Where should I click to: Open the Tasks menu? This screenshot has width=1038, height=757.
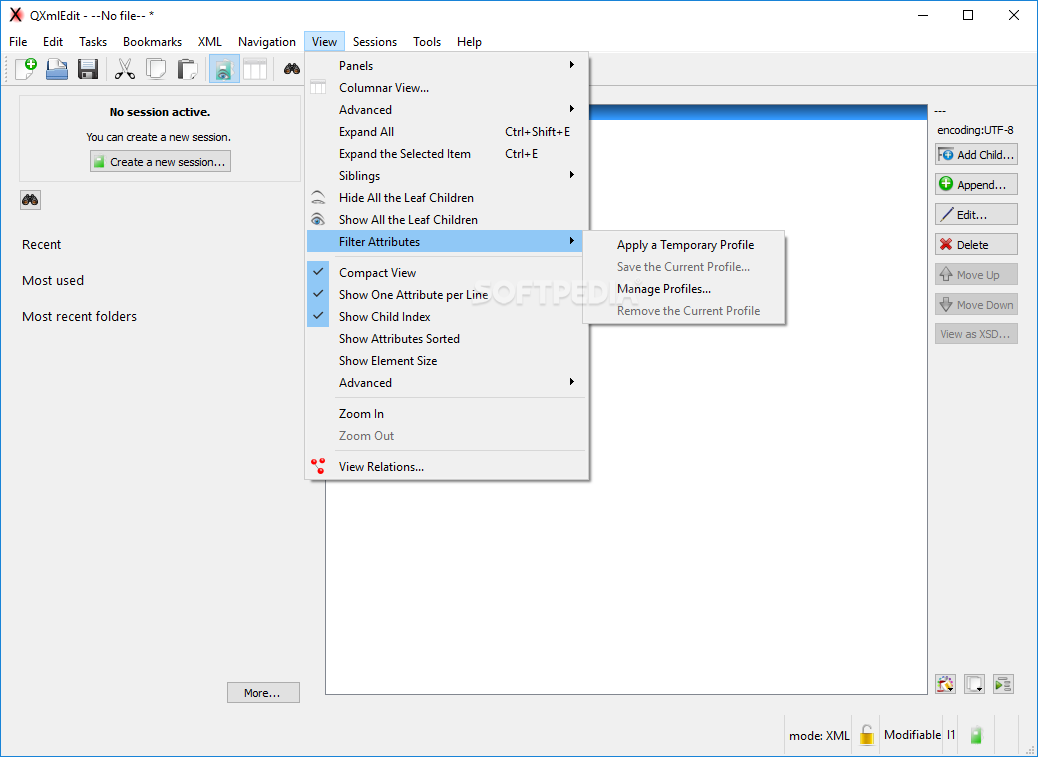click(x=93, y=42)
